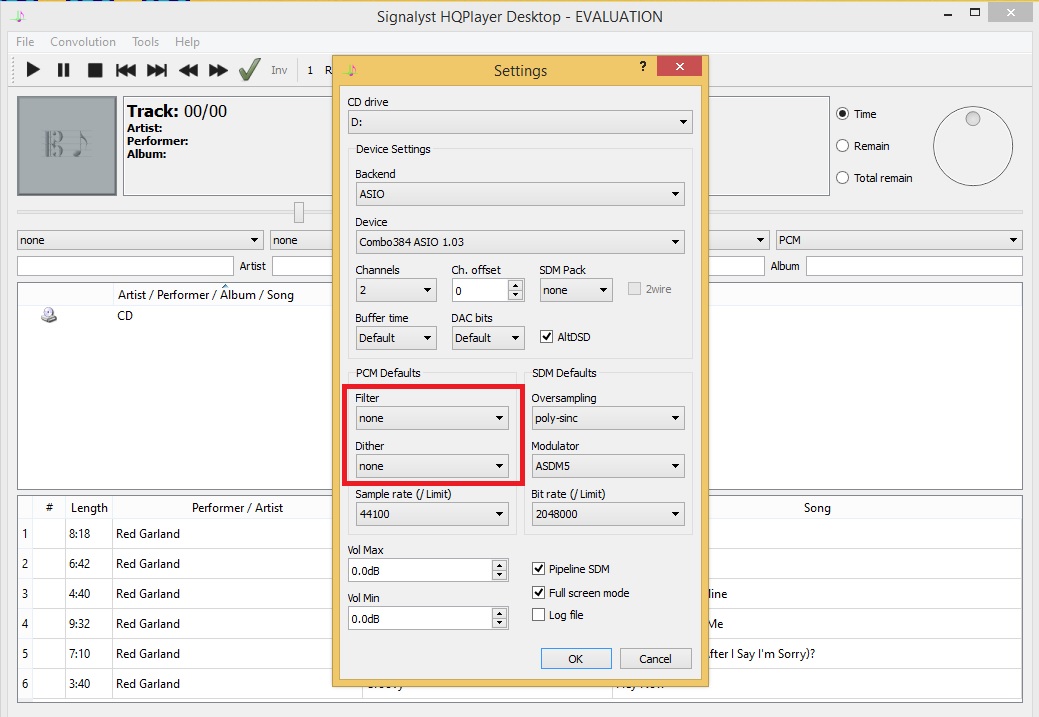Image resolution: width=1039 pixels, height=717 pixels.
Task: Increase the Ch. offset value
Action: coord(515,285)
